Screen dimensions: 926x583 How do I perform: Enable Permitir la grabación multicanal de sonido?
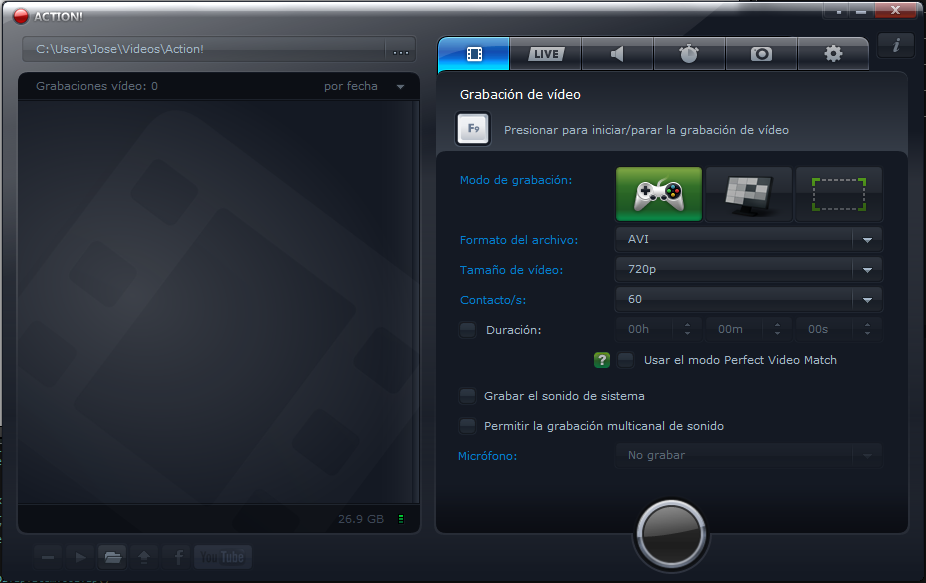(468, 425)
